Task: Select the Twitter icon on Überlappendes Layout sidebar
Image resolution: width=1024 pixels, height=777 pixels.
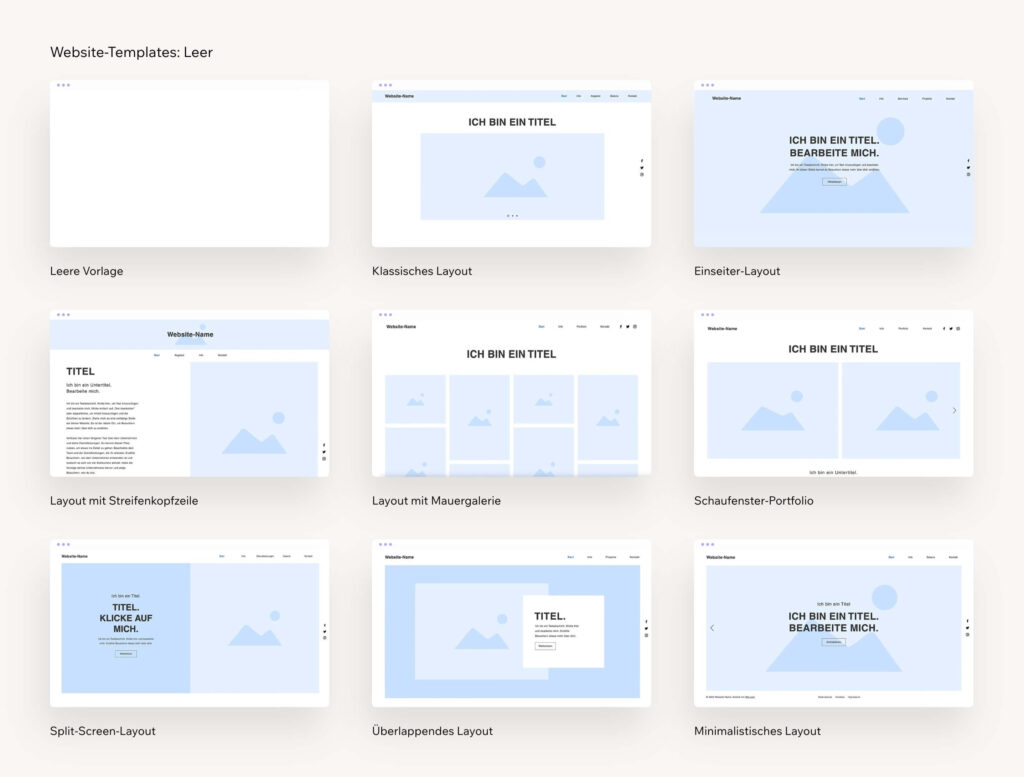Action: (x=646, y=628)
